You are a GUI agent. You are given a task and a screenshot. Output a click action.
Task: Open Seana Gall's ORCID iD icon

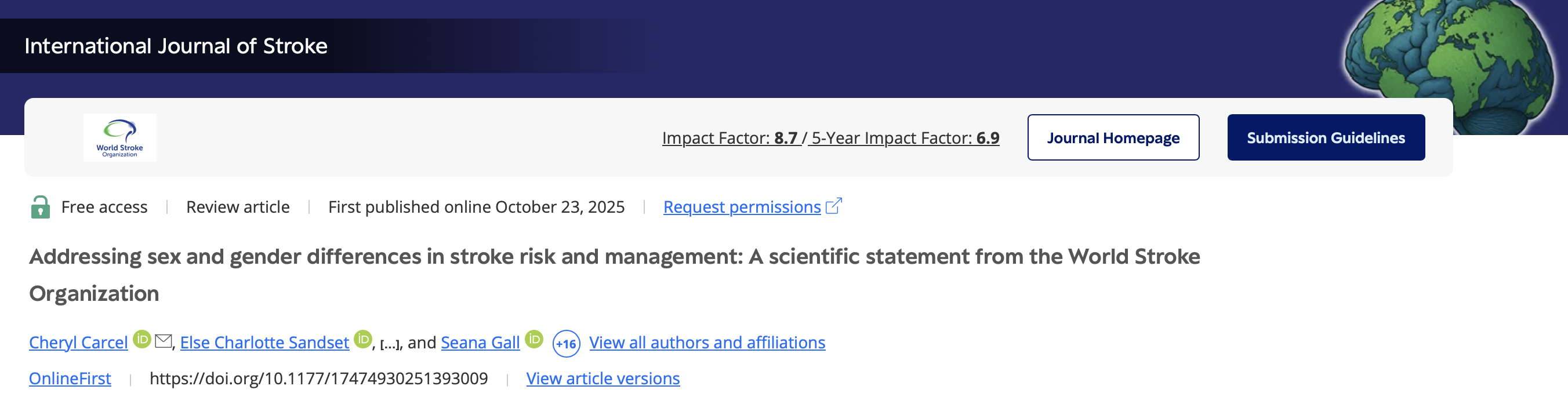[x=534, y=339]
